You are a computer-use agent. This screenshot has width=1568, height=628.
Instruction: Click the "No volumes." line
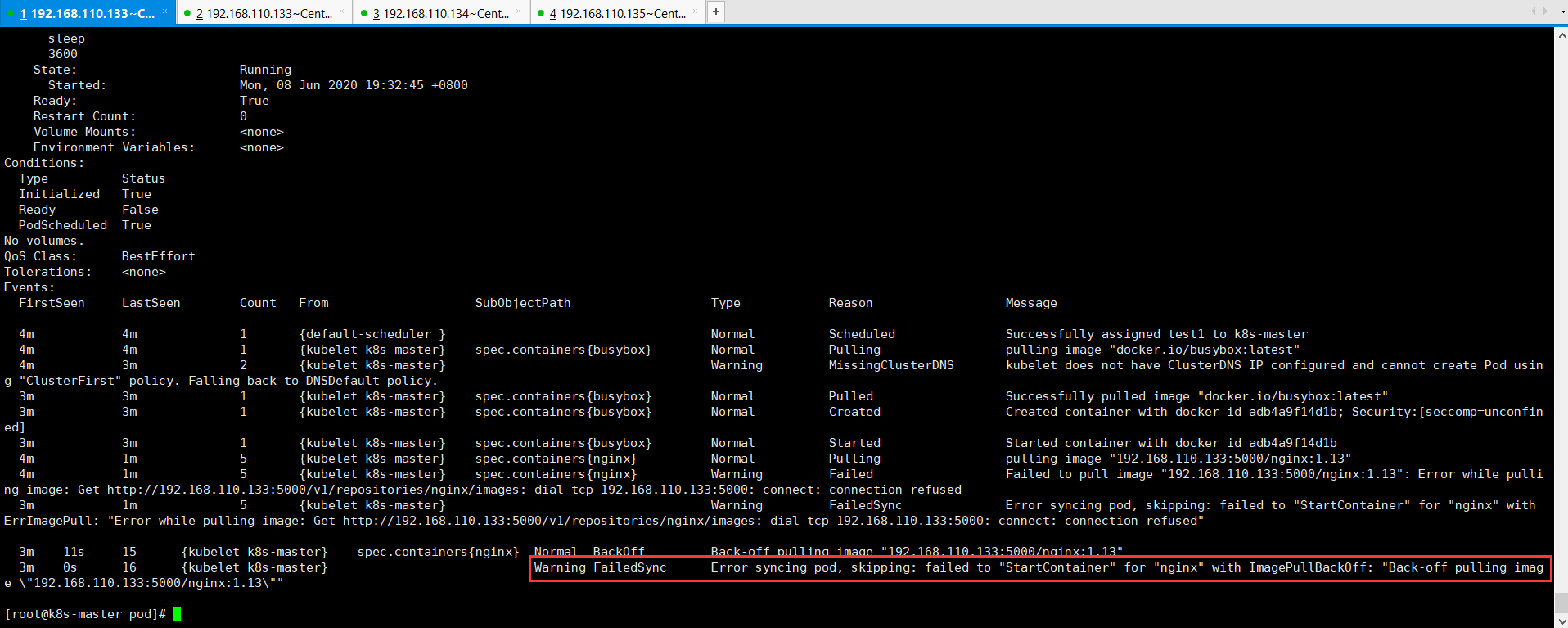coord(44,241)
